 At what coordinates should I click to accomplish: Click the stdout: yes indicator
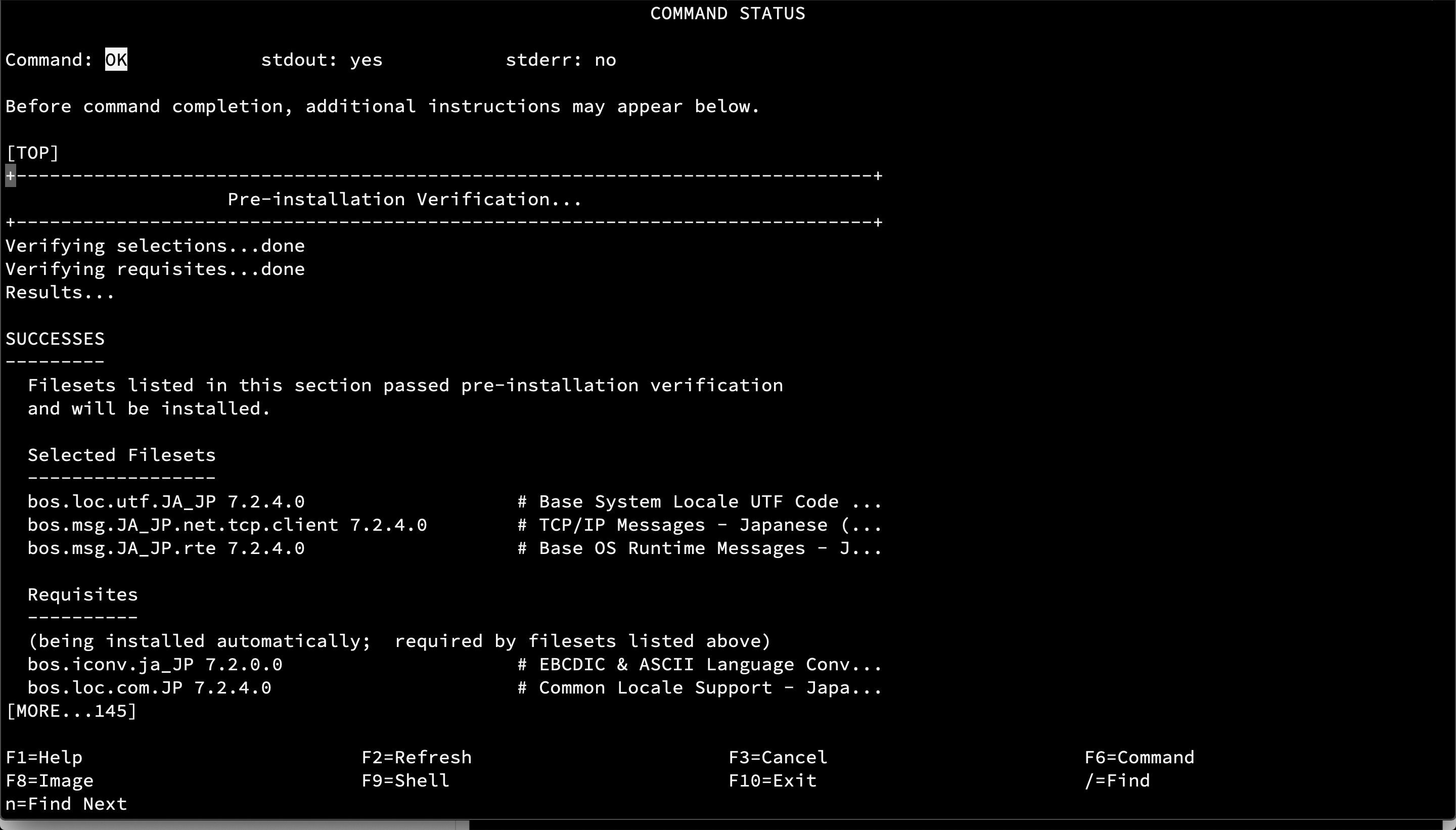tap(322, 59)
